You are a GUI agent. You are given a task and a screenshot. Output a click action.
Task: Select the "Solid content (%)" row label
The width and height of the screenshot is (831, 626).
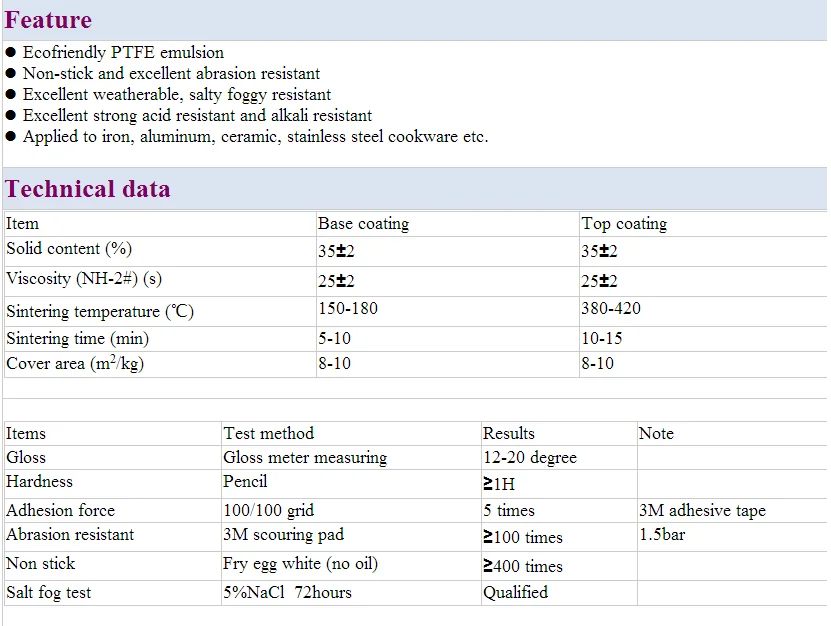point(69,249)
